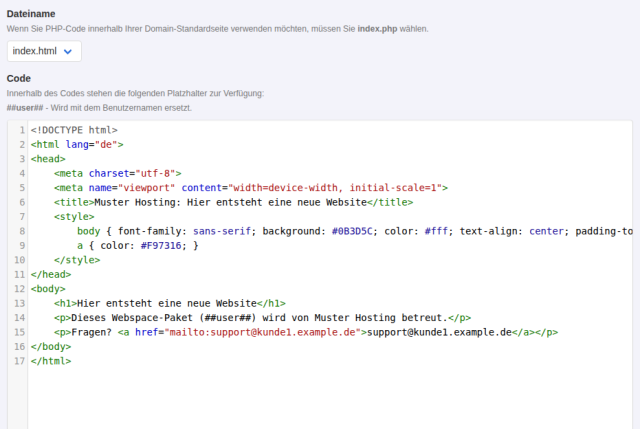Image resolution: width=640 pixels, height=429 pixels.
Task: Click the opening <head> tag line
Action: [x=48, y=159]
